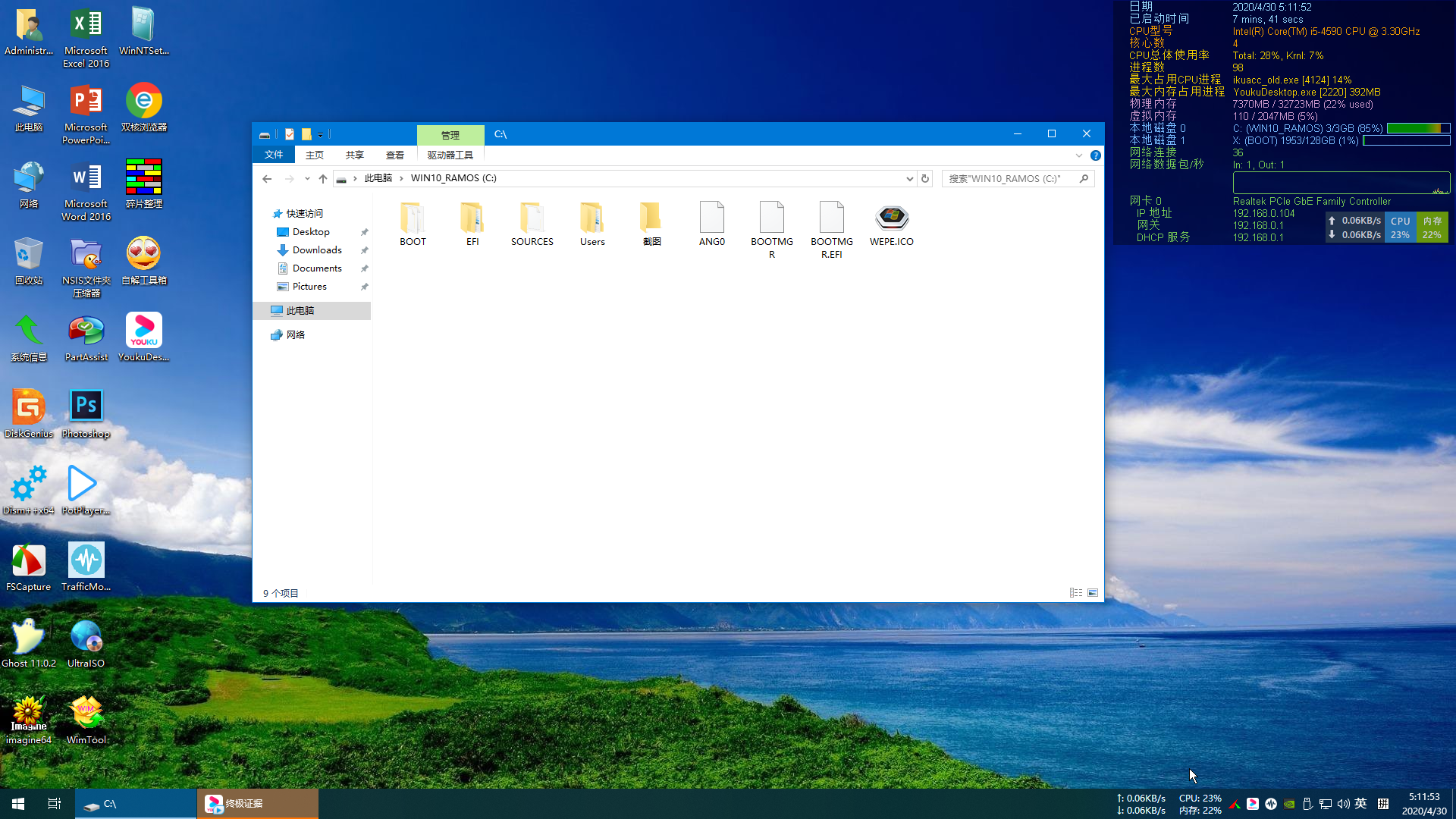Switch to the 查看 ribbon tab

[x=395, y=155]
